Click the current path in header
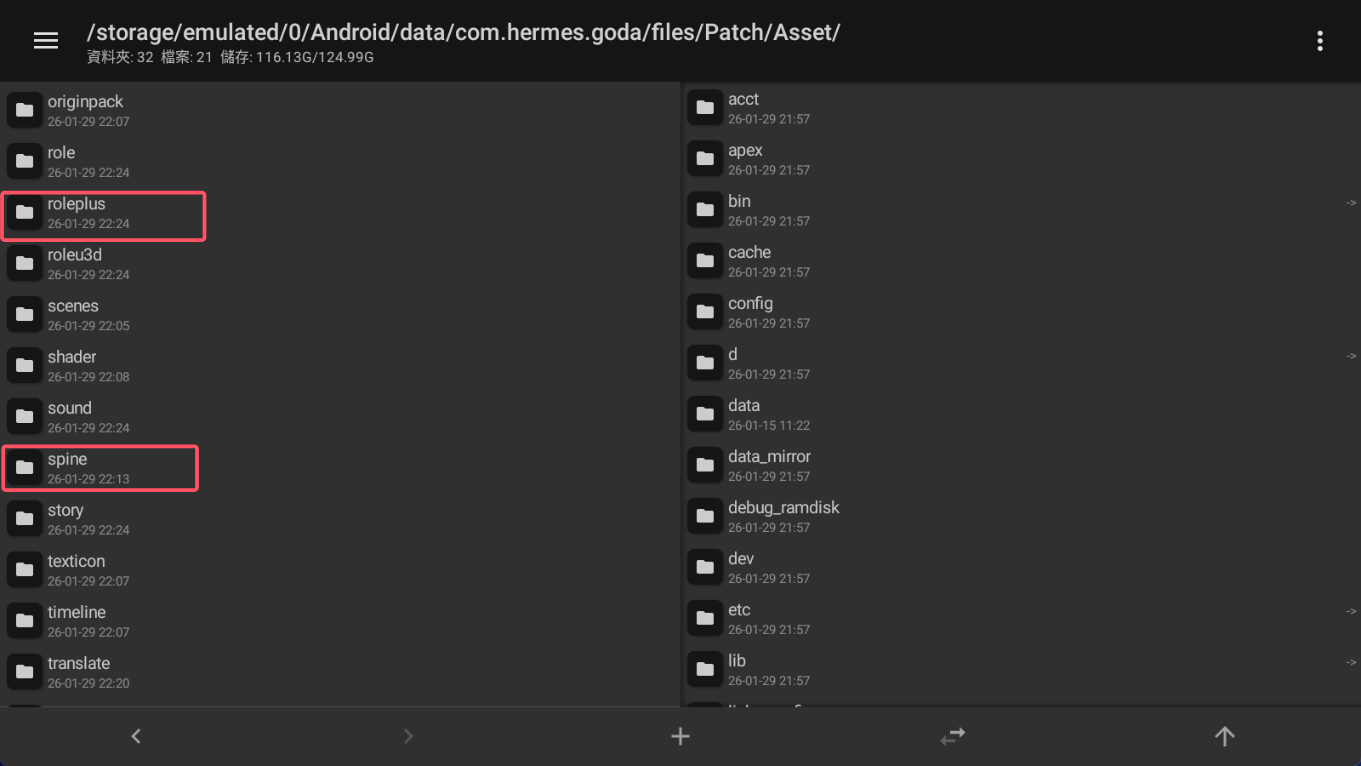Screen dimensions: 1361x766 point(463,32)
